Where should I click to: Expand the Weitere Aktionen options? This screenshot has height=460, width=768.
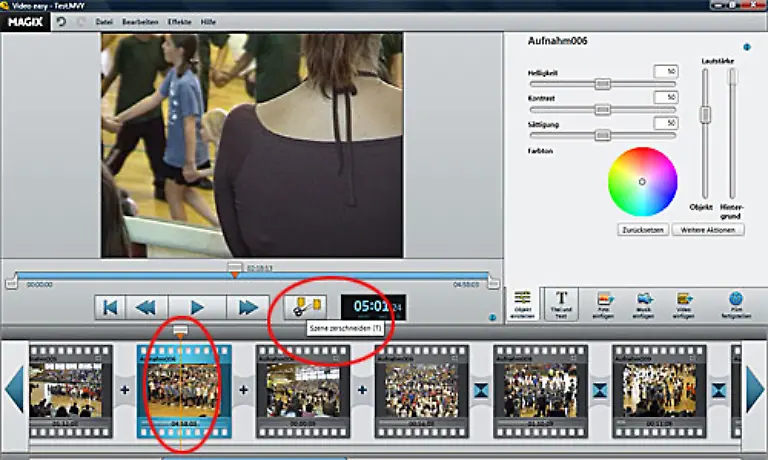[708, 229]
